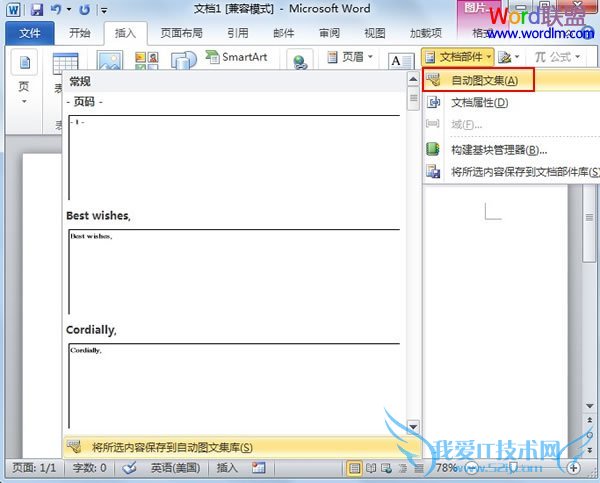
Task: Click the next page double-arrow button
Action: coord(590,450)
